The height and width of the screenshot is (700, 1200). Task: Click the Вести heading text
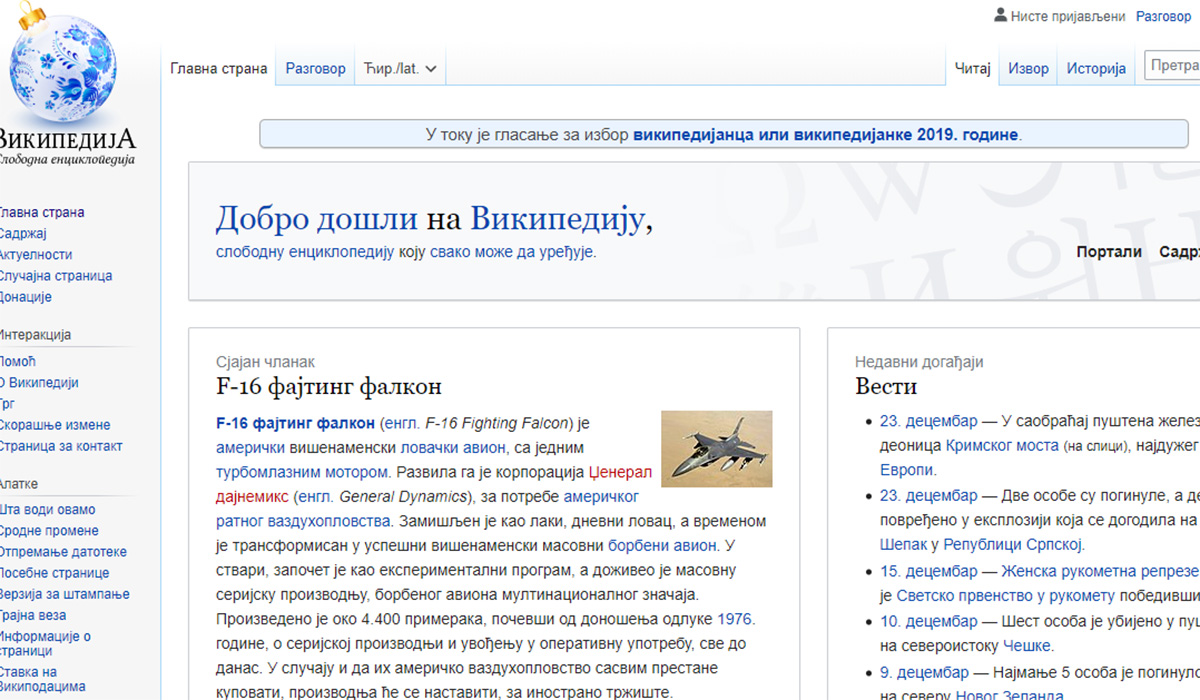tap(886, 386)
